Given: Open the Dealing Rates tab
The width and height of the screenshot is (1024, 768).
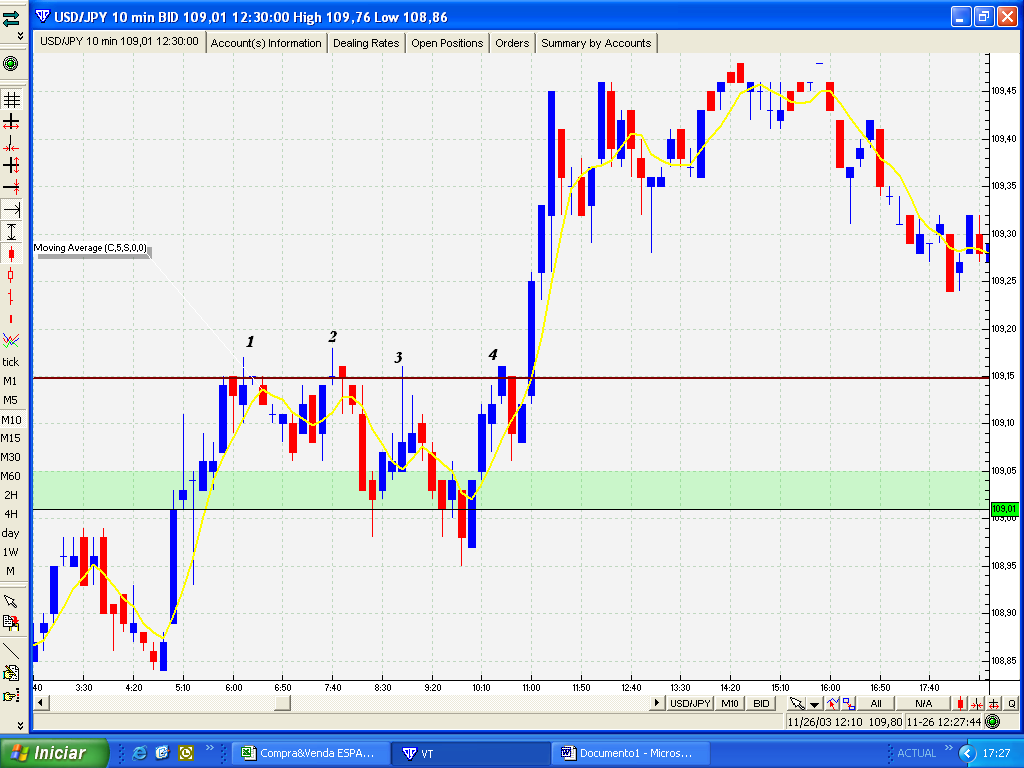Looking at the screenshot, I should pos(366,43).
